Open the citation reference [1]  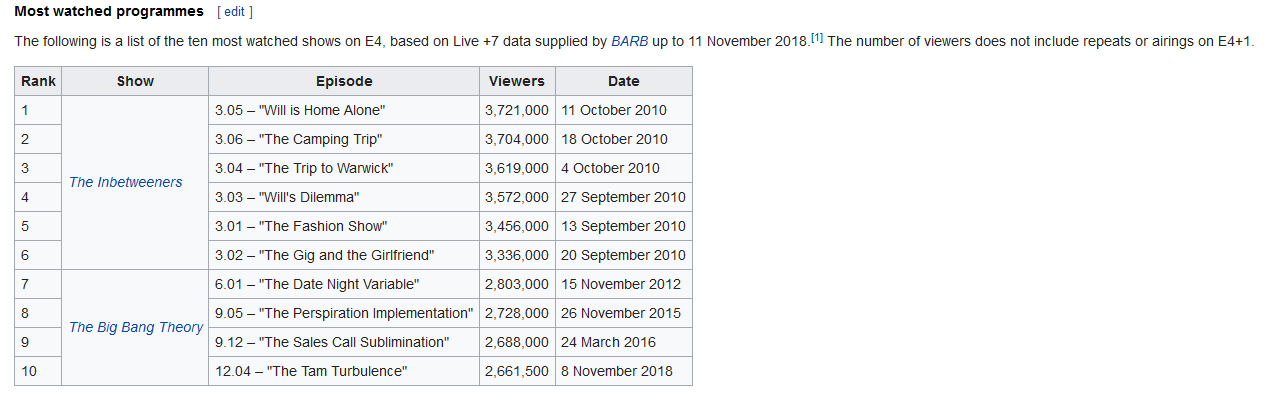click(x=817, y=38)
